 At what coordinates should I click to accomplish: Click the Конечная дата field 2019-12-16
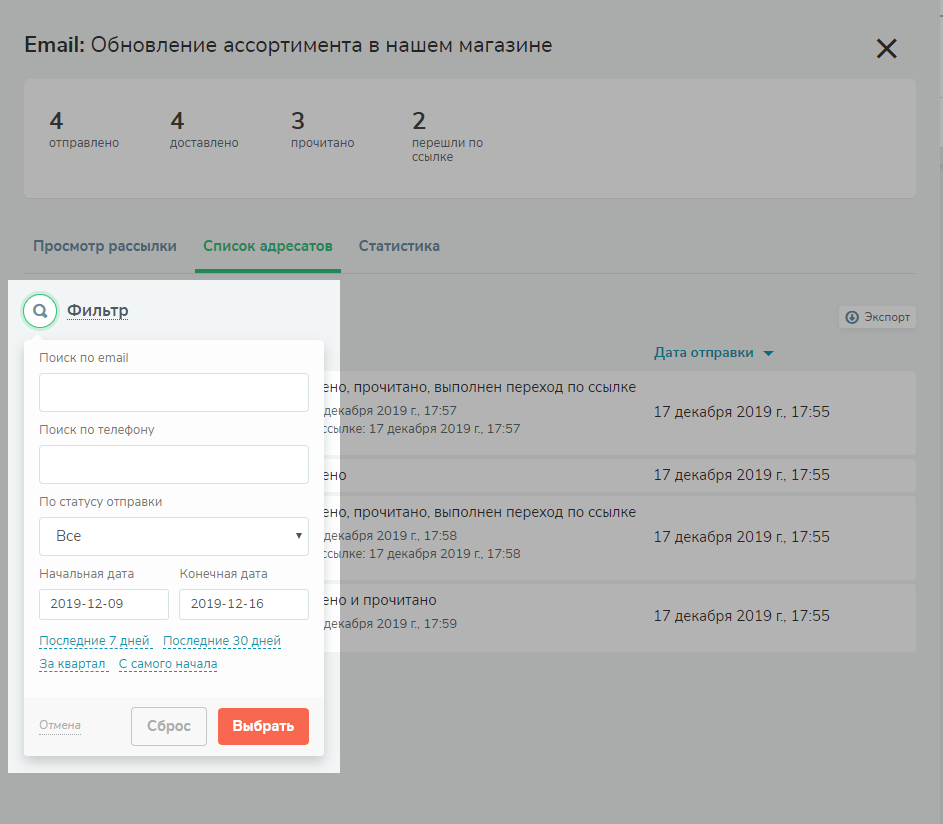point(244,604)
